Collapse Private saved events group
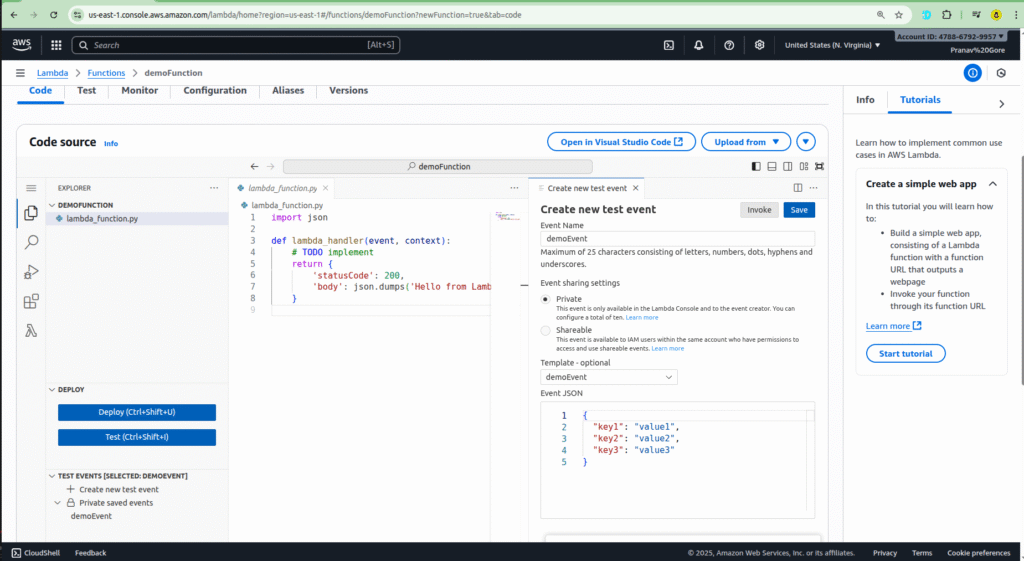Screen dimensions: 1024x561 pyautogui.click(x=57, y=503)
